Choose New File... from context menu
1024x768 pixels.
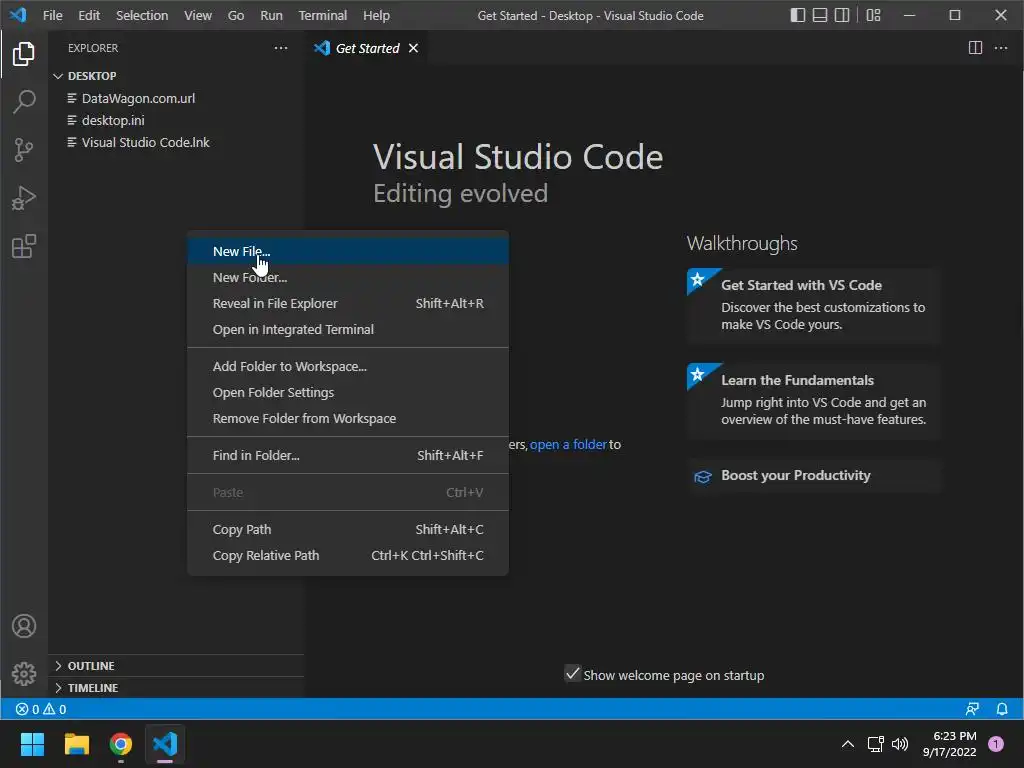pos(347,251)
